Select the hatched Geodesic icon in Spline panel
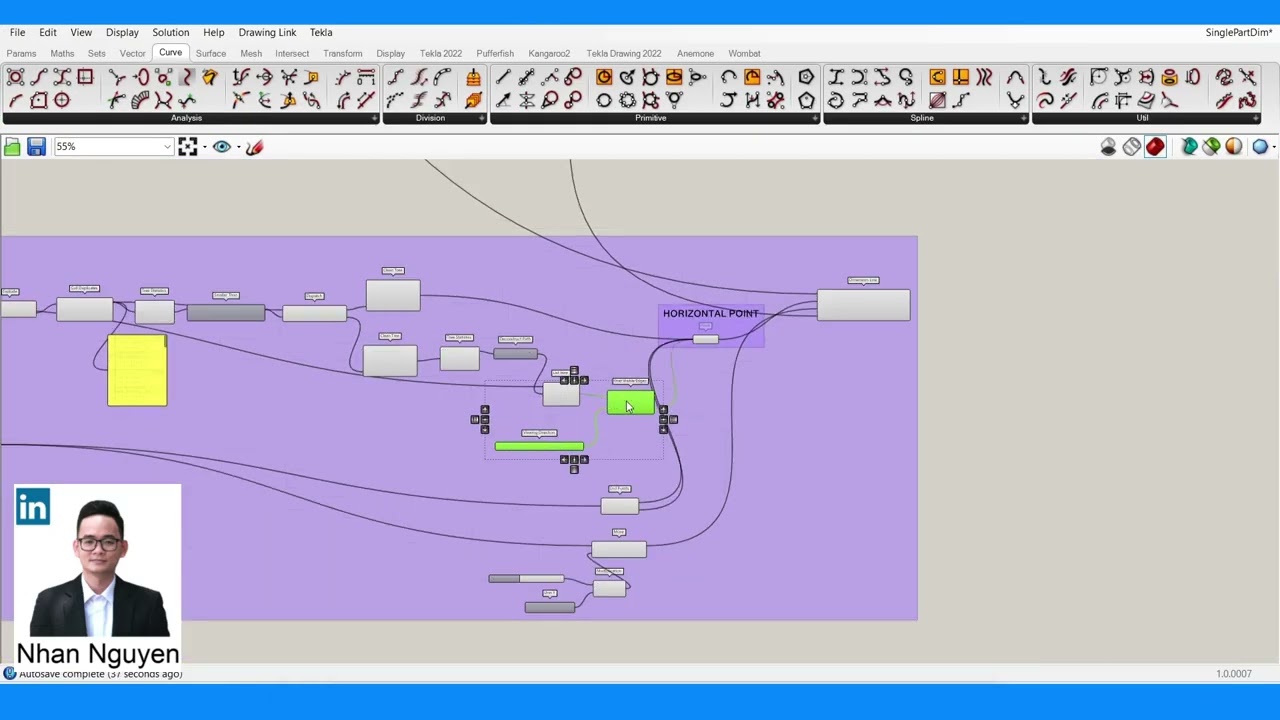 [937, 100]
